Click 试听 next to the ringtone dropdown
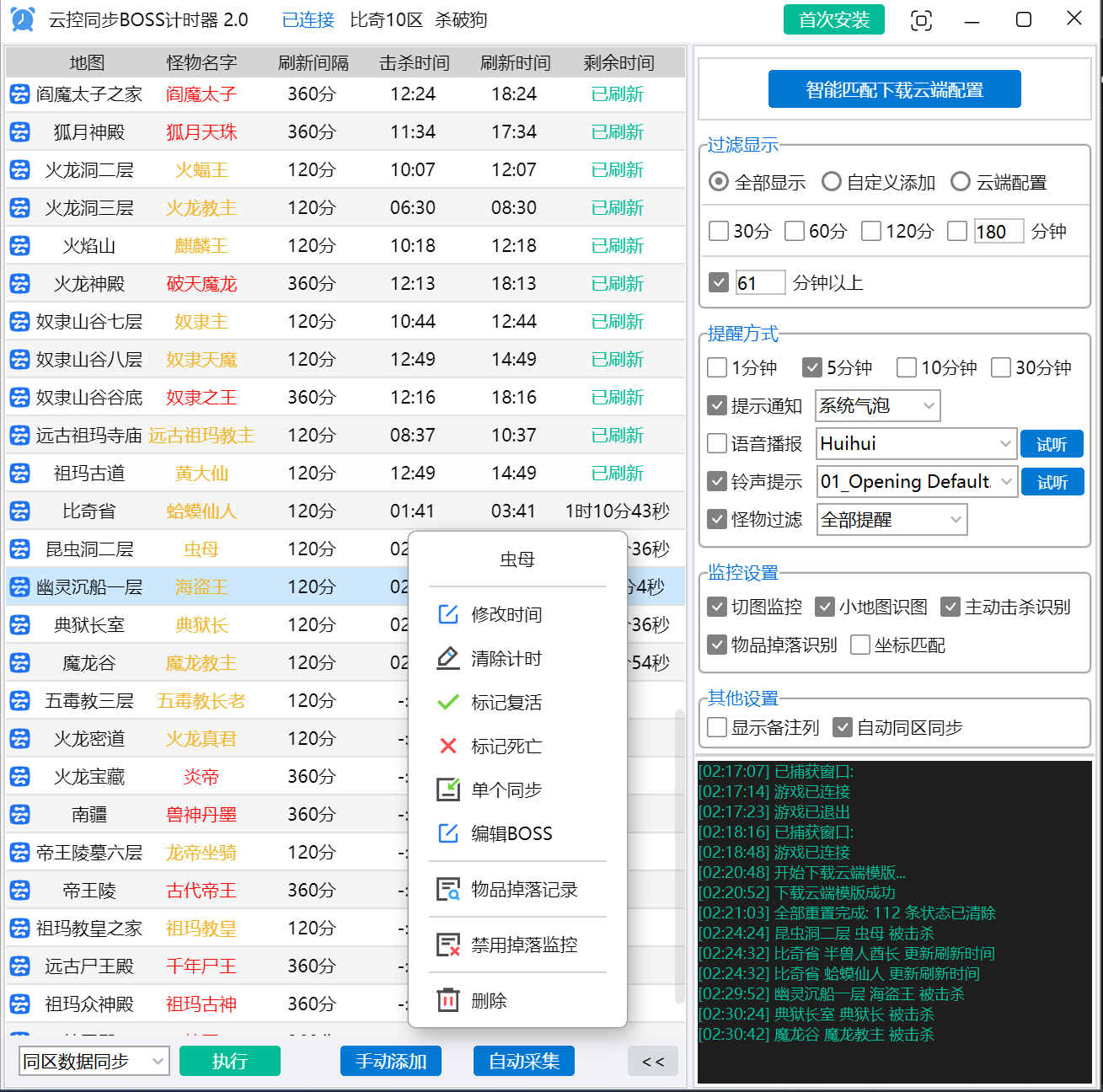Image resolution: width=1103 pixels, height=1092 pixels. coord(1052,482)
